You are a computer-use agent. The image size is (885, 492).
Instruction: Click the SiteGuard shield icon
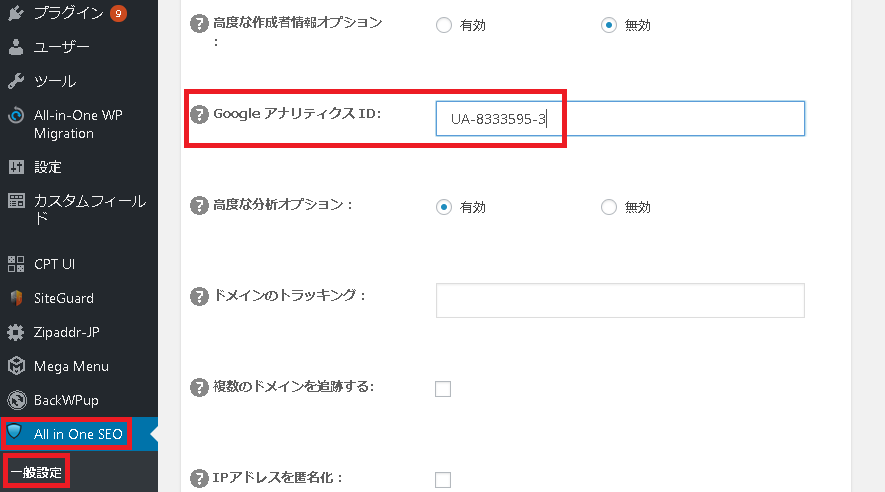(x=16, y=298)
